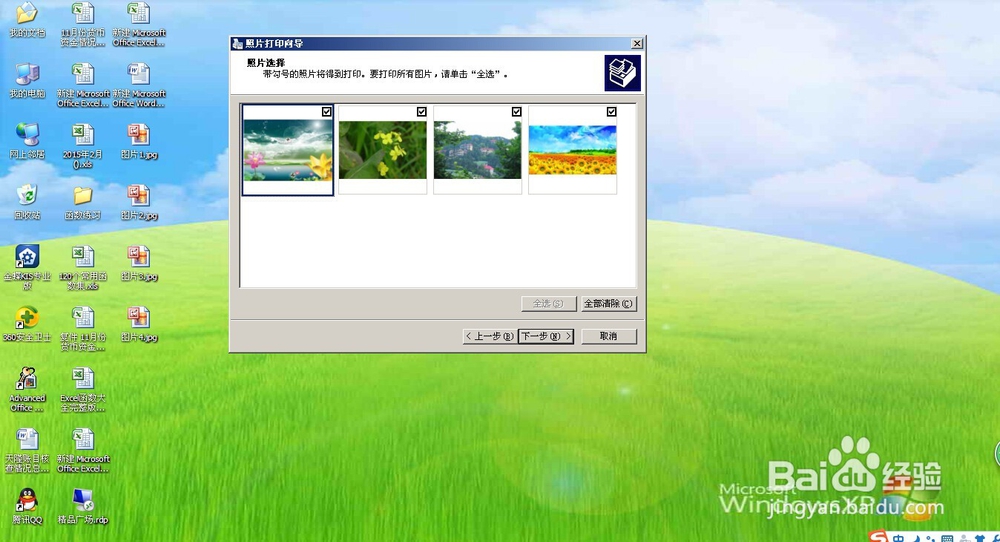
Task: Launch the 金蝶KIS专业版 shortcut
Action: tap(27, 256)
